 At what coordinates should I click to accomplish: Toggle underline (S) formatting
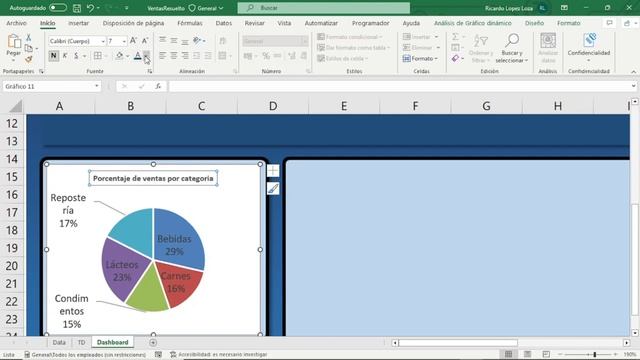pyautogui.click(x=76, y=56)
